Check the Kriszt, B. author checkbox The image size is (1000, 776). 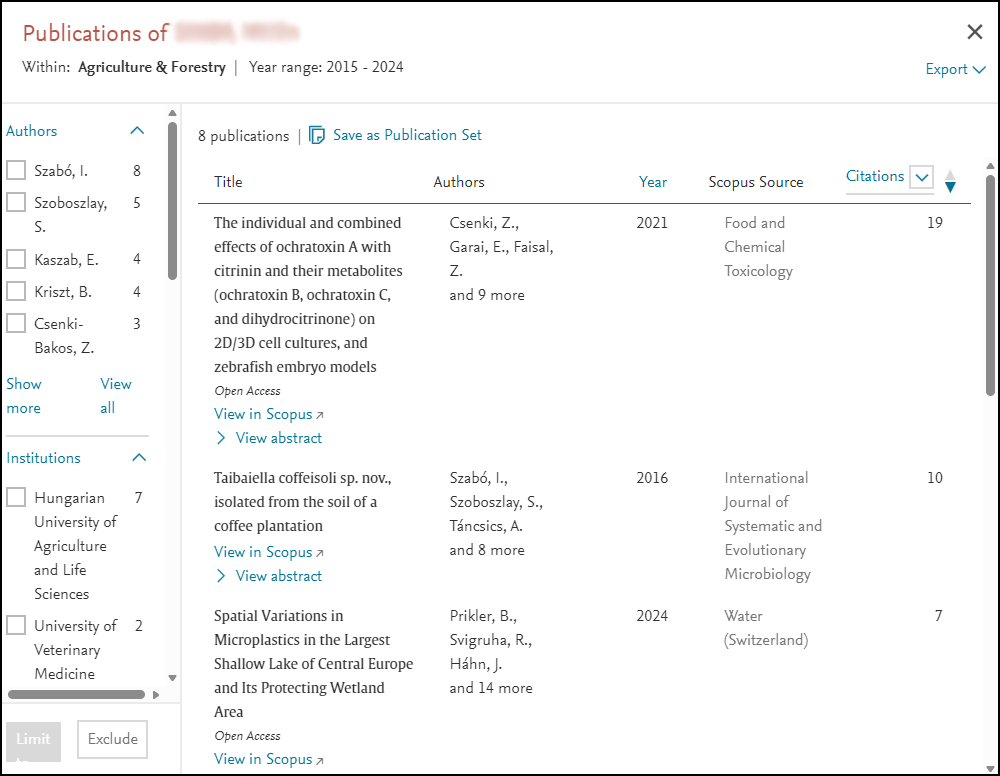16,291
